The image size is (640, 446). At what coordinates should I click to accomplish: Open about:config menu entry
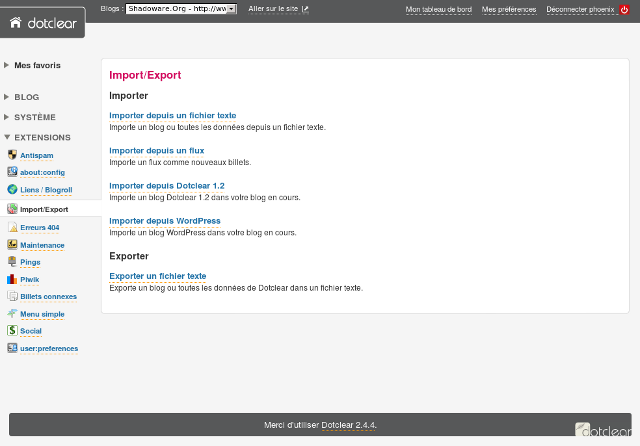[42, 173]
